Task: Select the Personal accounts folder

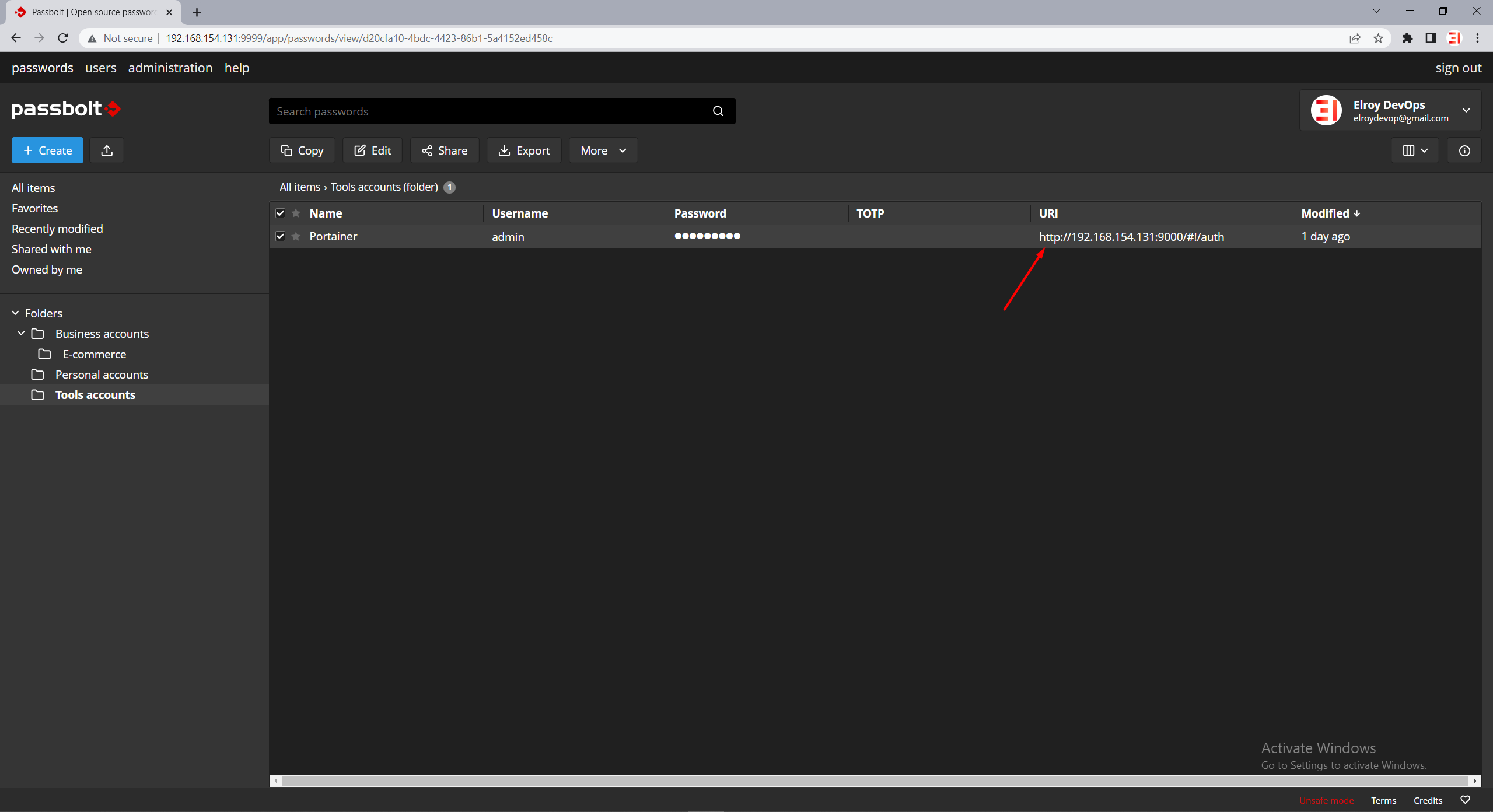Action: click(x=102, y=374)
